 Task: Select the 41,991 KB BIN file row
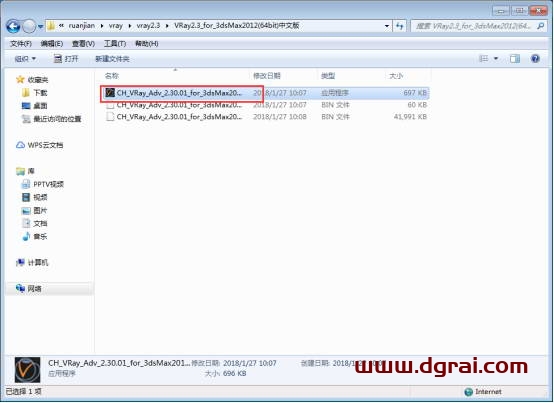tap(266, 117)
